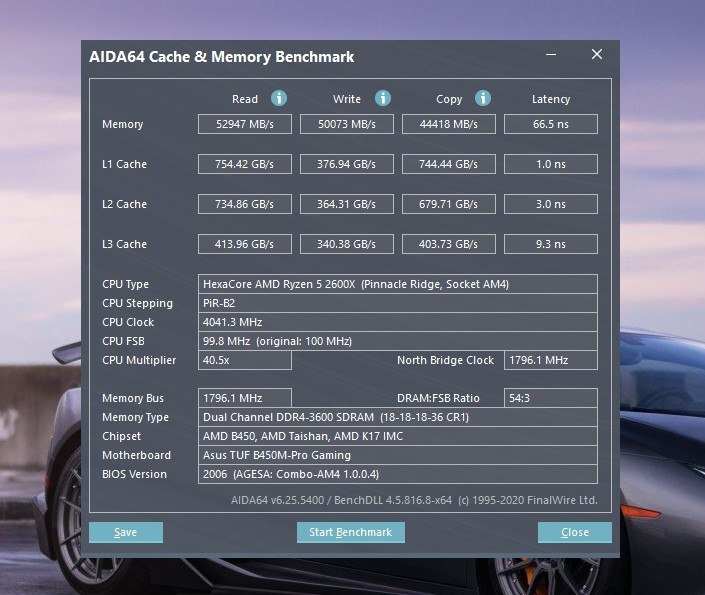
Task: Select Memory write value 50073 MB/s
Action: [x=347, y=124]
